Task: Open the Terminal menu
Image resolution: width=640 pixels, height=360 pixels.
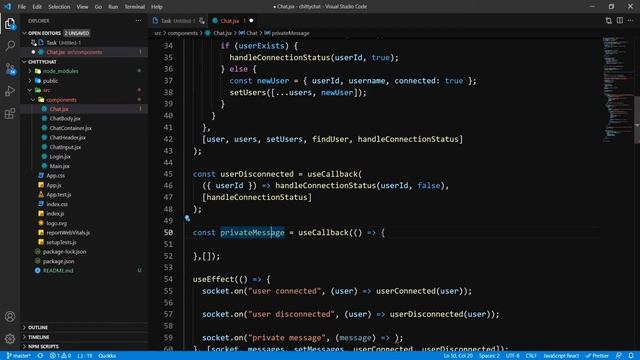Action: 135,7
